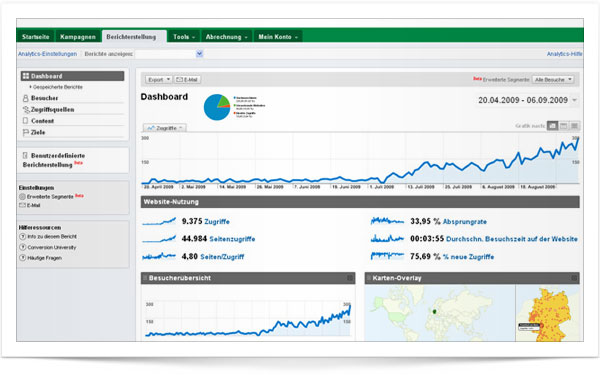Viewport: 600px width, 376px height.
Task: Click the Content page icon
Action: 26,121
